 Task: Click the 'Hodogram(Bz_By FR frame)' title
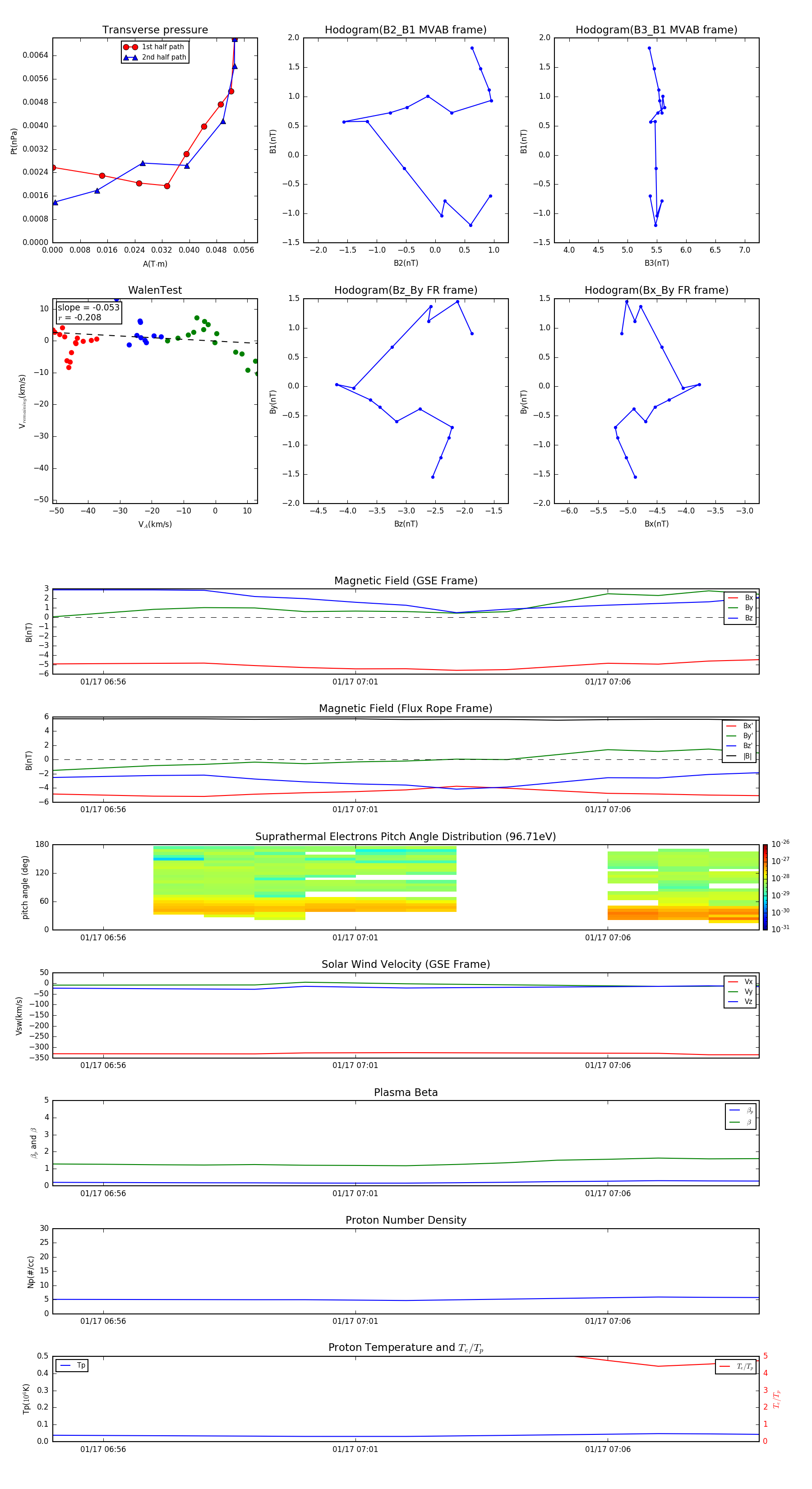click(x=406, y=290)
